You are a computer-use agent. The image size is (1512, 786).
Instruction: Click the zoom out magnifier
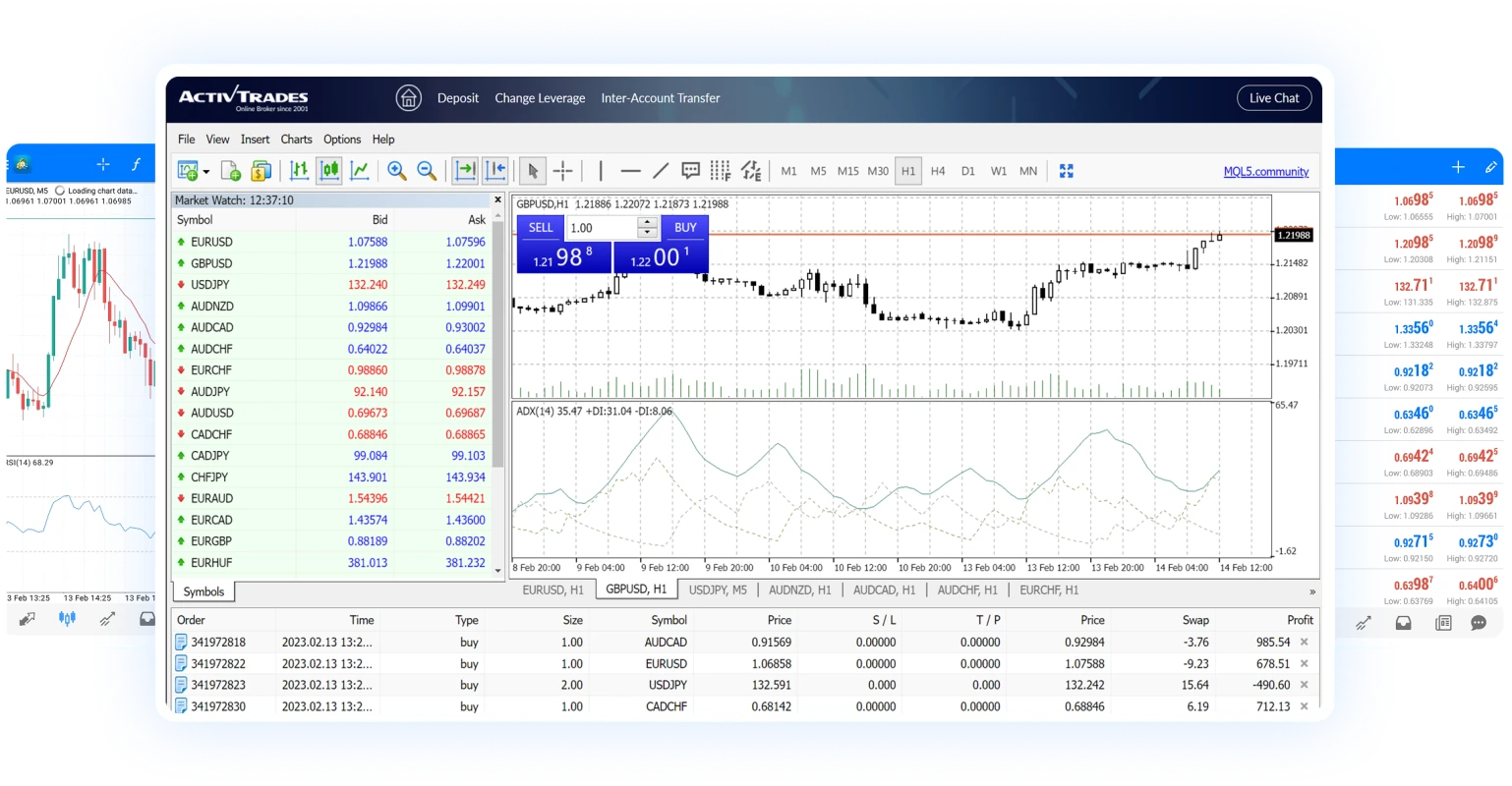point(427,171)
